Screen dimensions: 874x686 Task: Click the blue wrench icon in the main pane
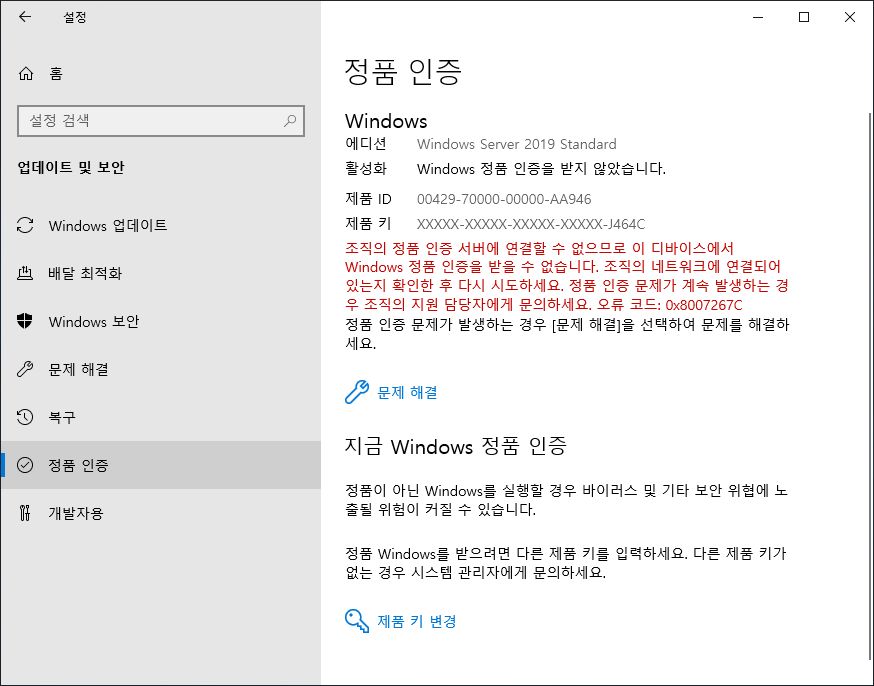point(357,392)
